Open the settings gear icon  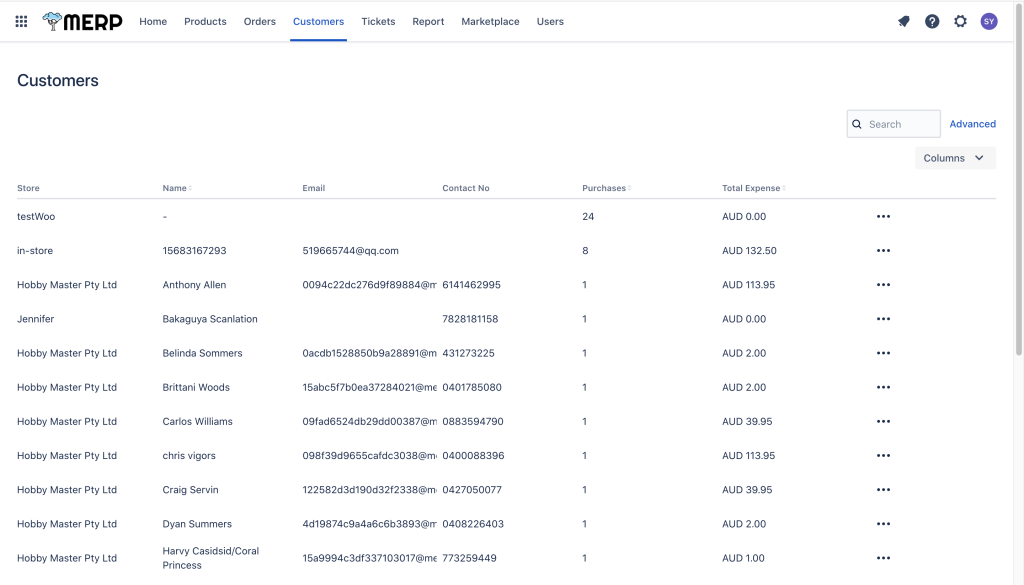pos(960,21)
